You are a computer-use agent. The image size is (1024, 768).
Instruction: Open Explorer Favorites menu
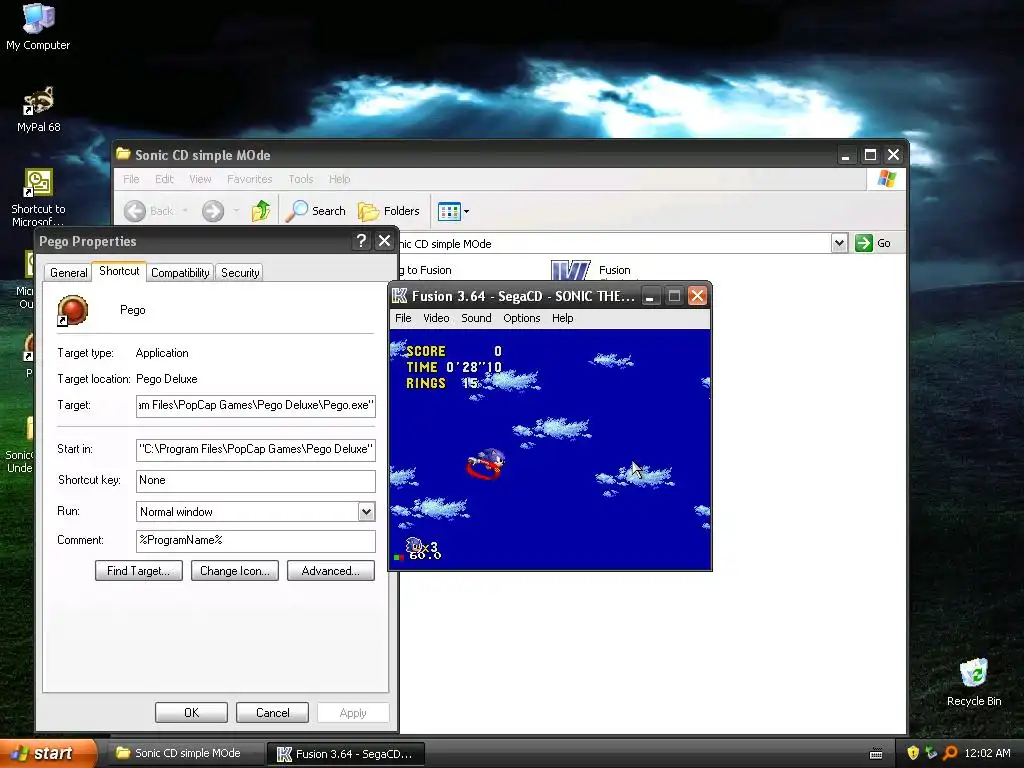point(249,179)
